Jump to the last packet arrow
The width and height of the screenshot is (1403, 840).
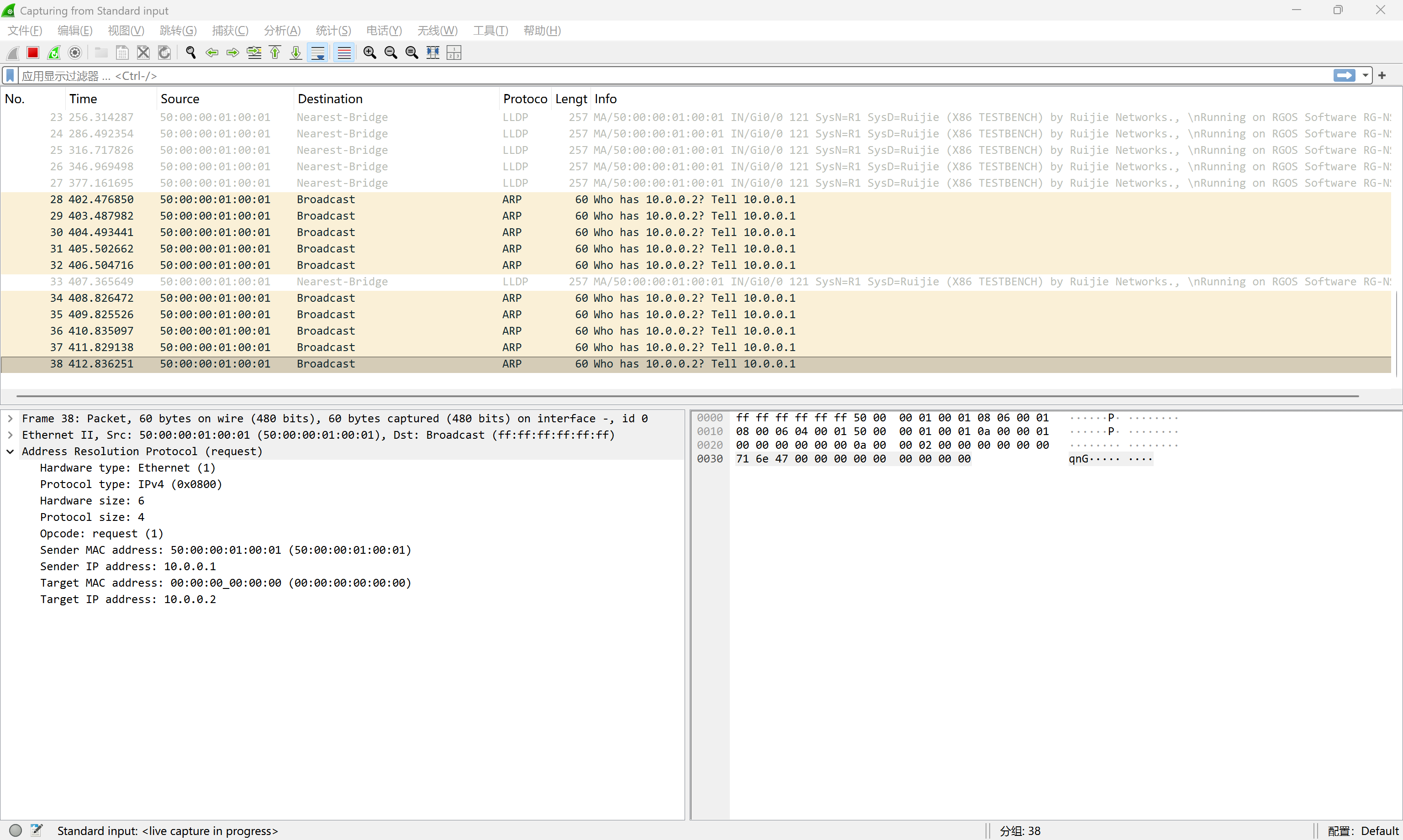(x=295, y=52)
